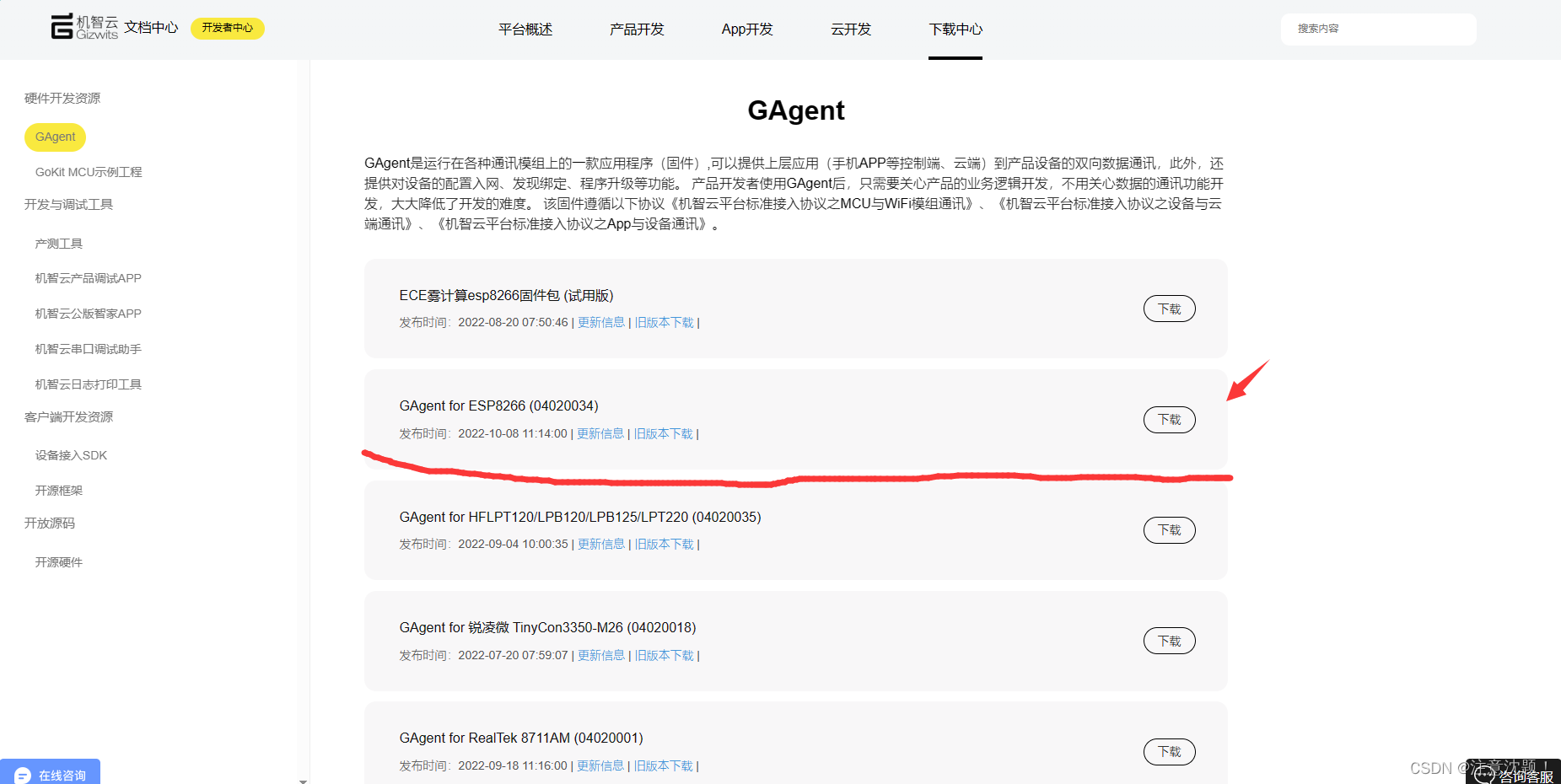The height and width of the screenshot is (784, 1561).
Task: Focus the 搜索内容 search field
Action: click(1378, 29)
